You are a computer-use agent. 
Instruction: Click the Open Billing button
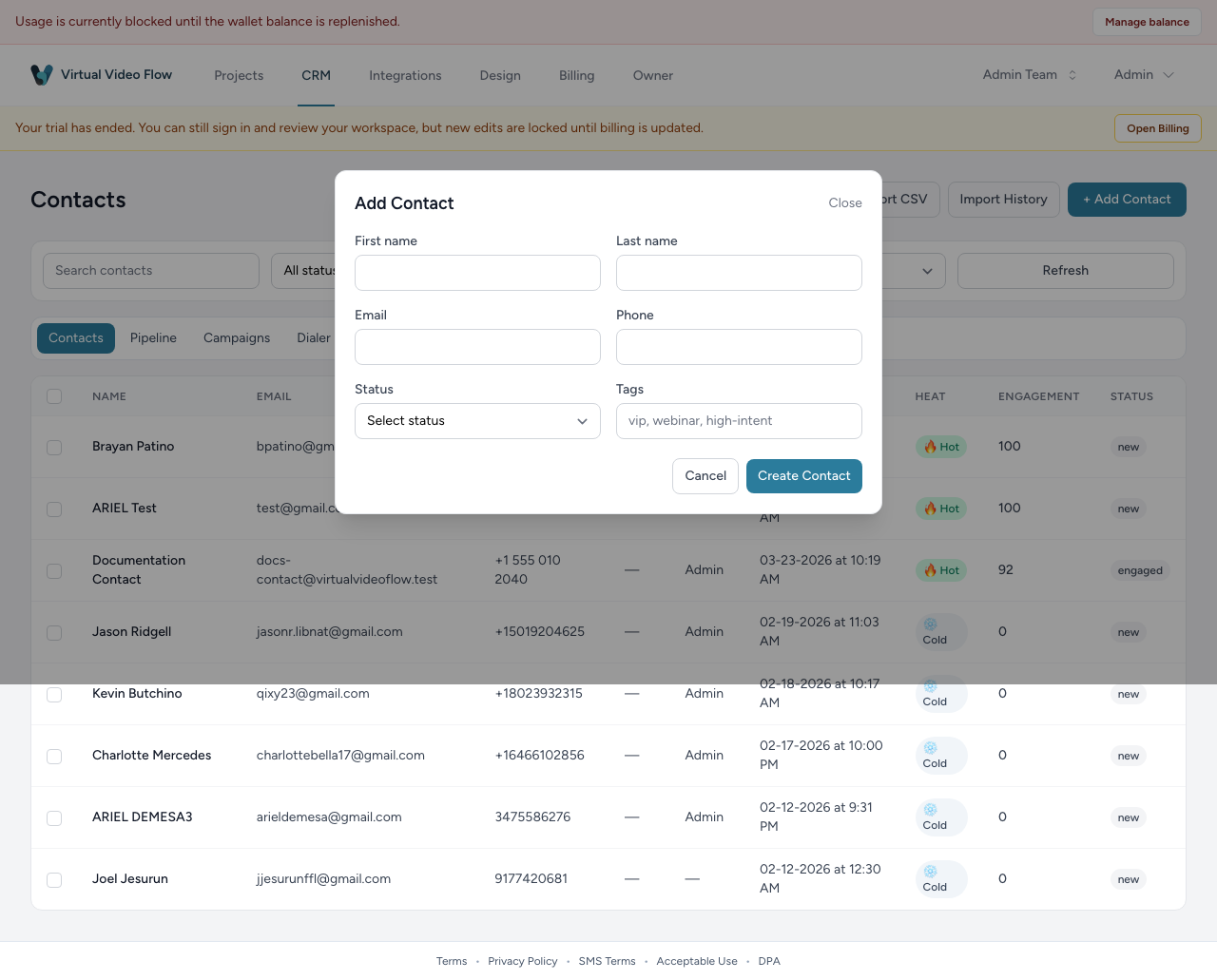point(1158,128)
